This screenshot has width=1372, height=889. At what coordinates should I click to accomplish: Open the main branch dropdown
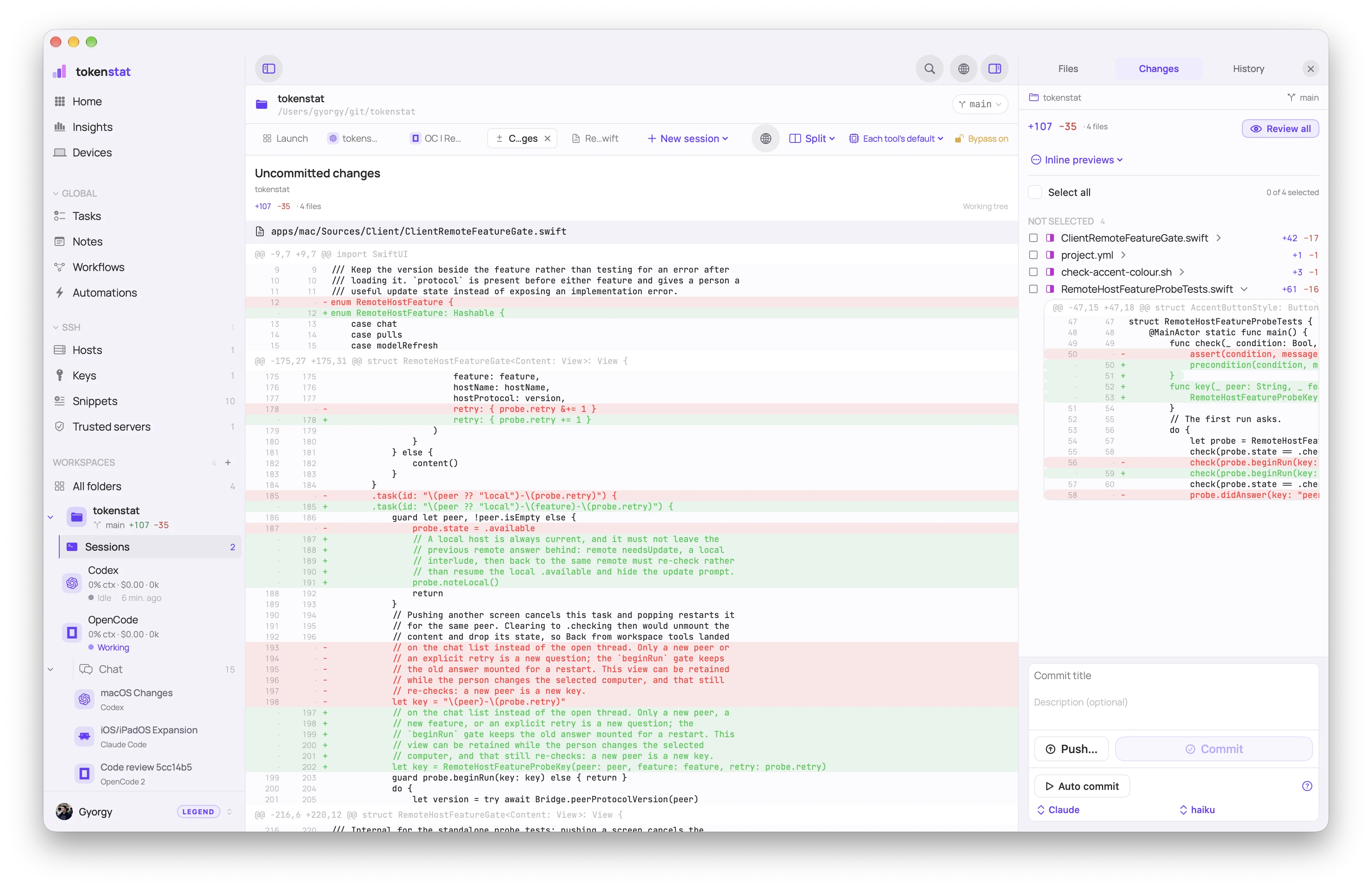pos(980,104)
